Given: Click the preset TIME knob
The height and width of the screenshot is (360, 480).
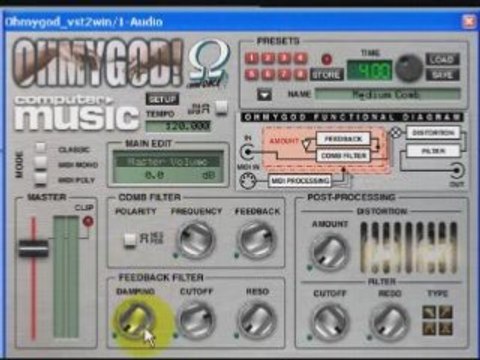Looking at the screenshot, I should pyautogui.click(x=409, y=68).
